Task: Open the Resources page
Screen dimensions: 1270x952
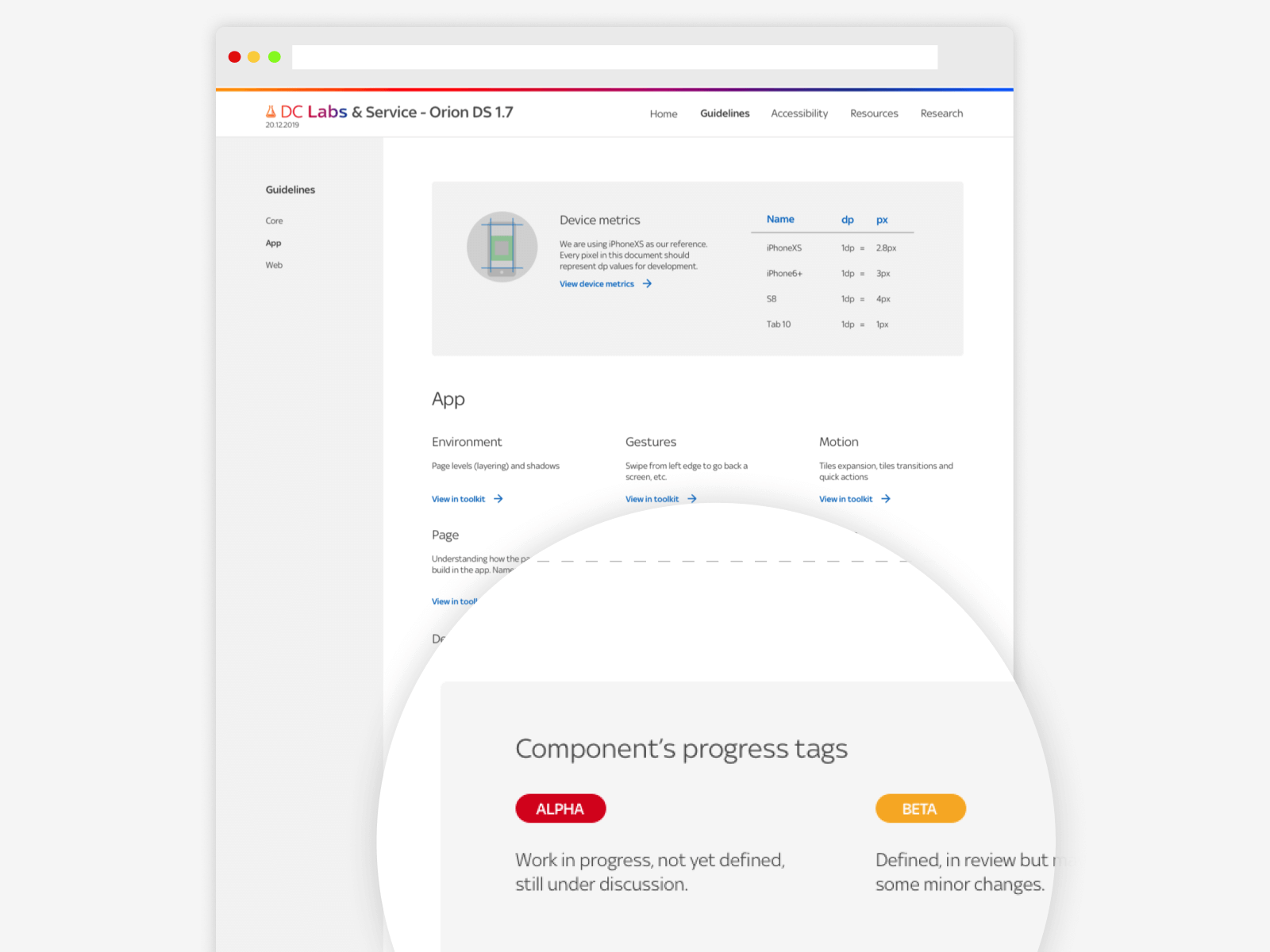Action: (x=874, y=113)
